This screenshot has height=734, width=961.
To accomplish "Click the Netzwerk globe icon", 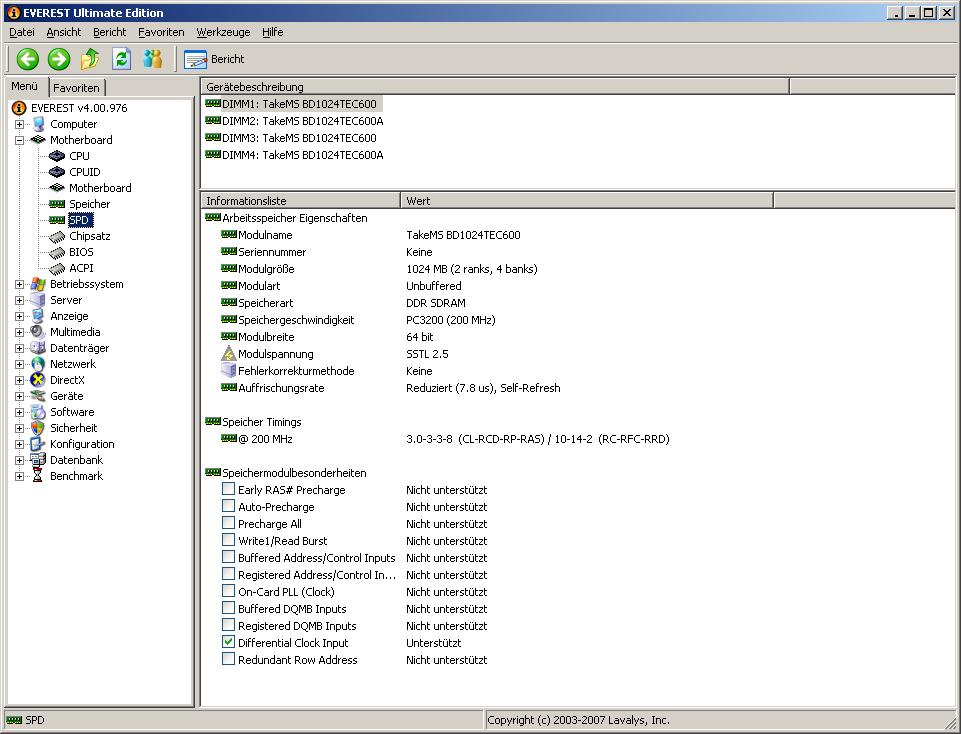I will click(38, 363).
